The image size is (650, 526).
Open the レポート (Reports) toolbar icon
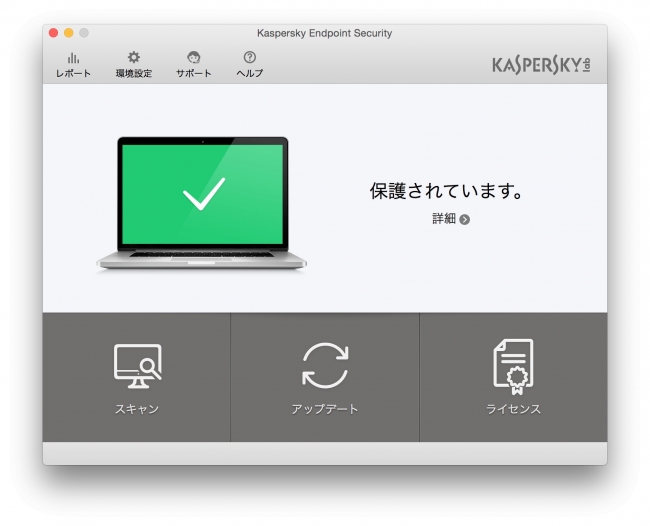tap(73, 58)
